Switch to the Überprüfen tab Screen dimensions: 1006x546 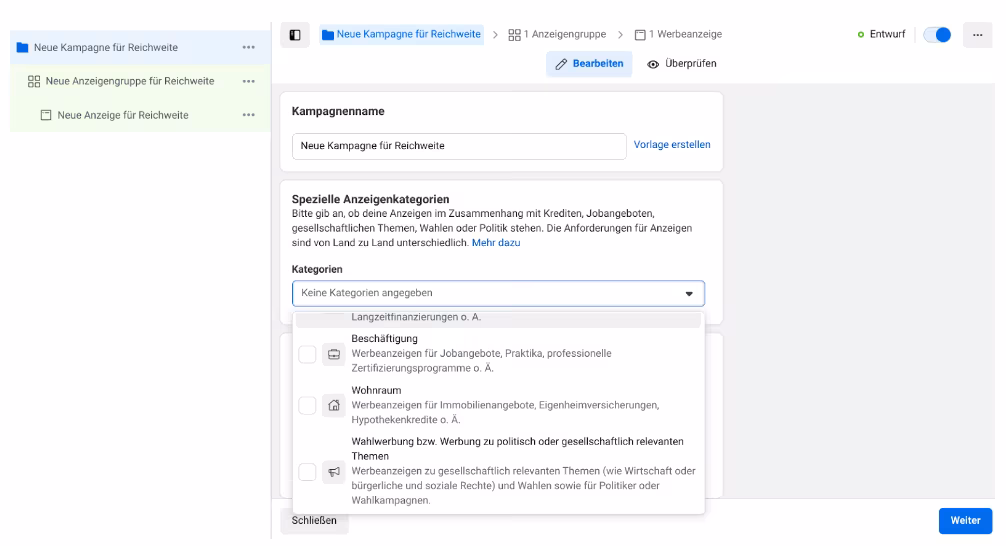[x=682, y=64]
